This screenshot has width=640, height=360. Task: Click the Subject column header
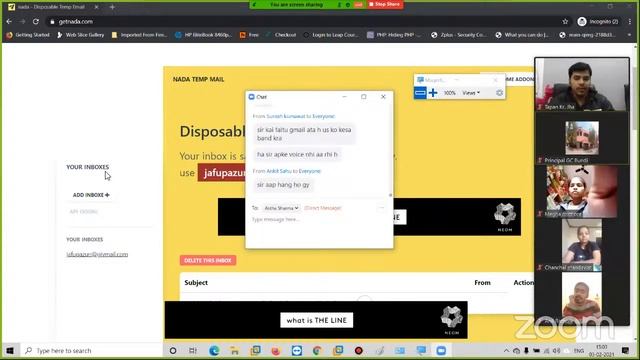(196, 282)
